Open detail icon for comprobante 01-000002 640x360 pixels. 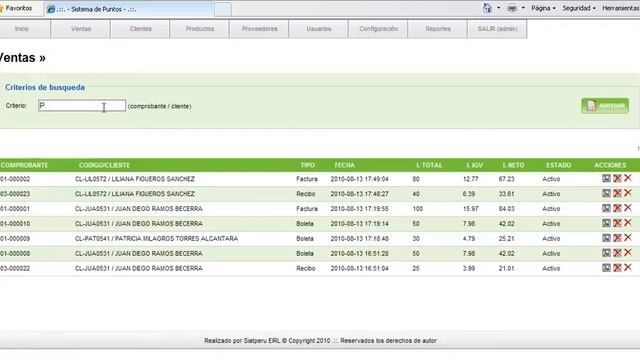606,178
